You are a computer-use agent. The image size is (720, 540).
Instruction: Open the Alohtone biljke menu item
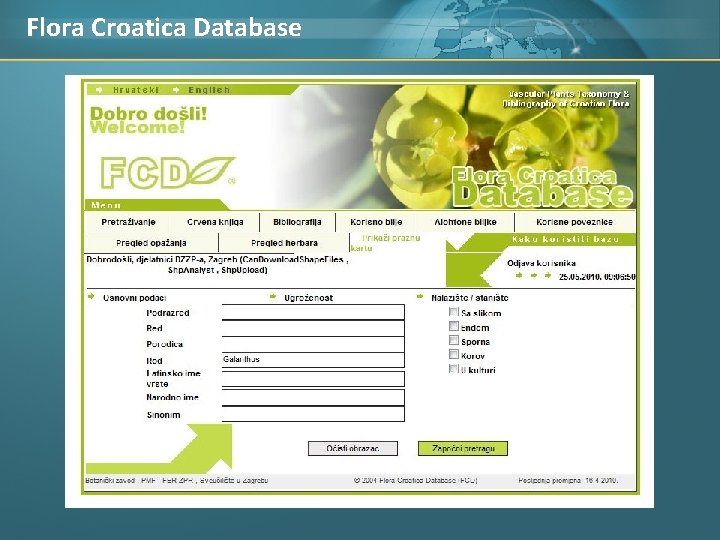coord(465,222)
